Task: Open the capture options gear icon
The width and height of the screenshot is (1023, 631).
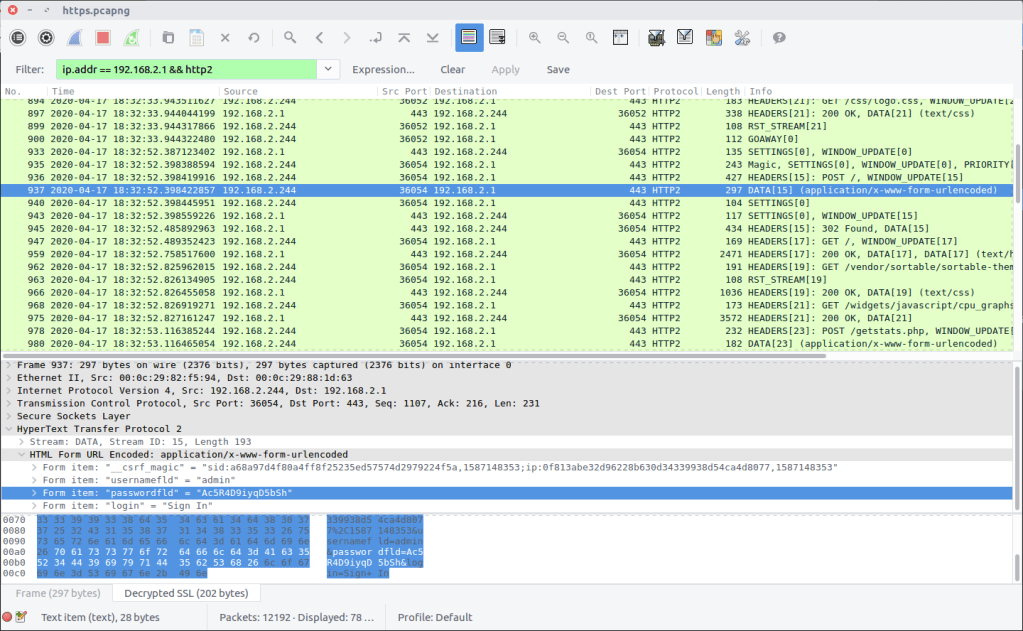Action: [46, 38]
